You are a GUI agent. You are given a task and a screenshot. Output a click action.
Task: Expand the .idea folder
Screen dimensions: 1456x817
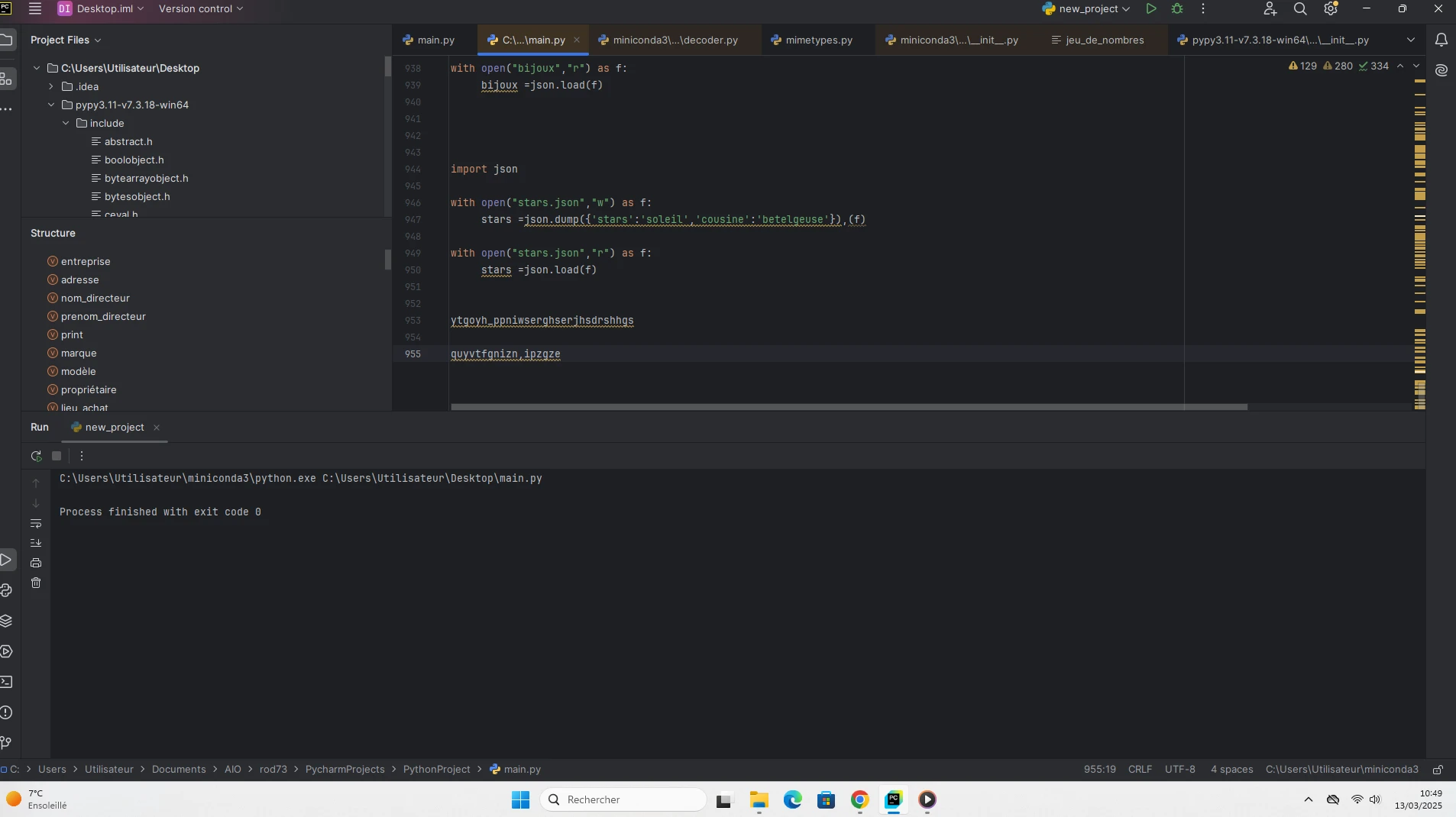coord(51,86)
